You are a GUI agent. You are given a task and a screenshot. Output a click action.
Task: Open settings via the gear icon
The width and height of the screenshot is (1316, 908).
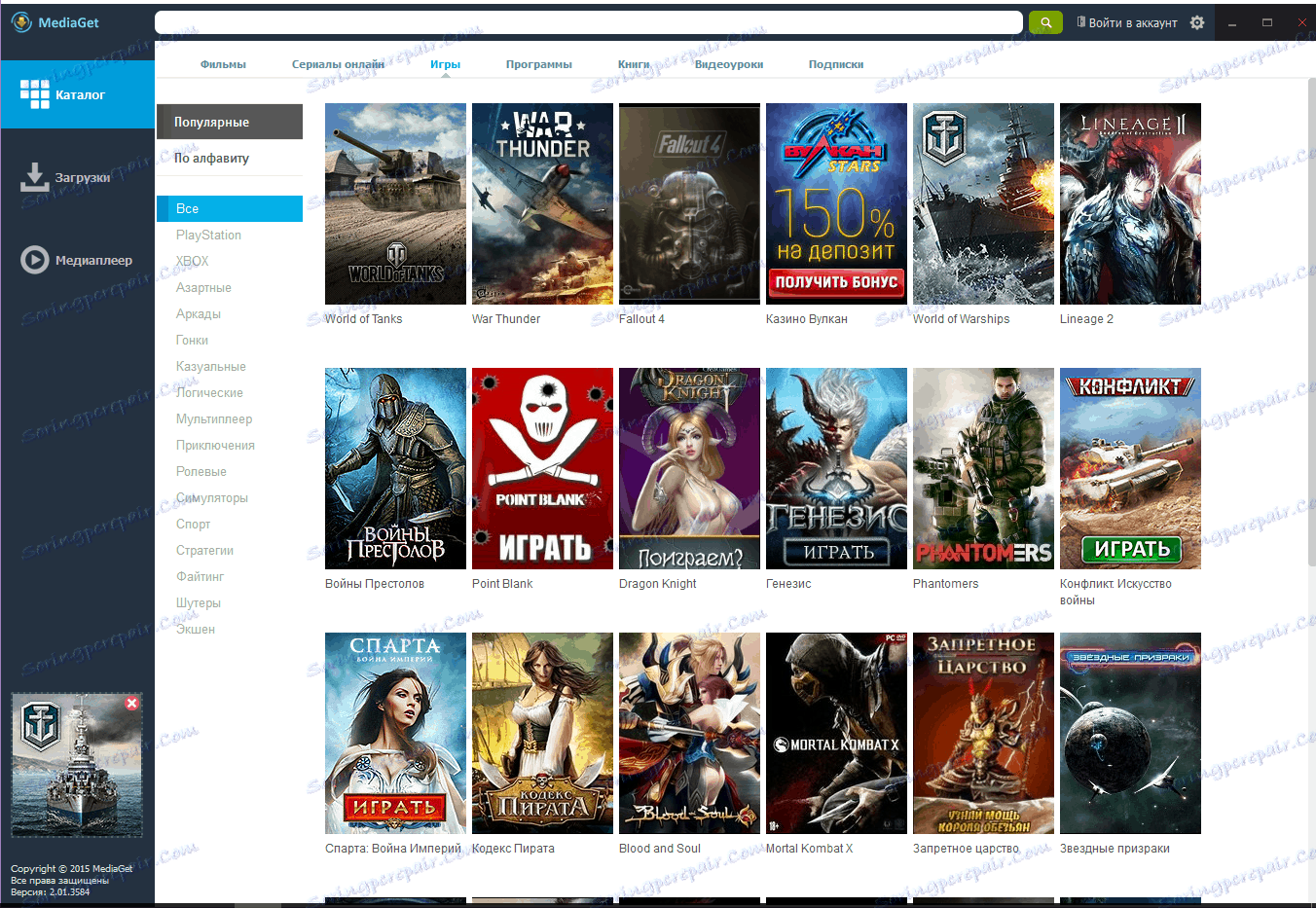1197,22
